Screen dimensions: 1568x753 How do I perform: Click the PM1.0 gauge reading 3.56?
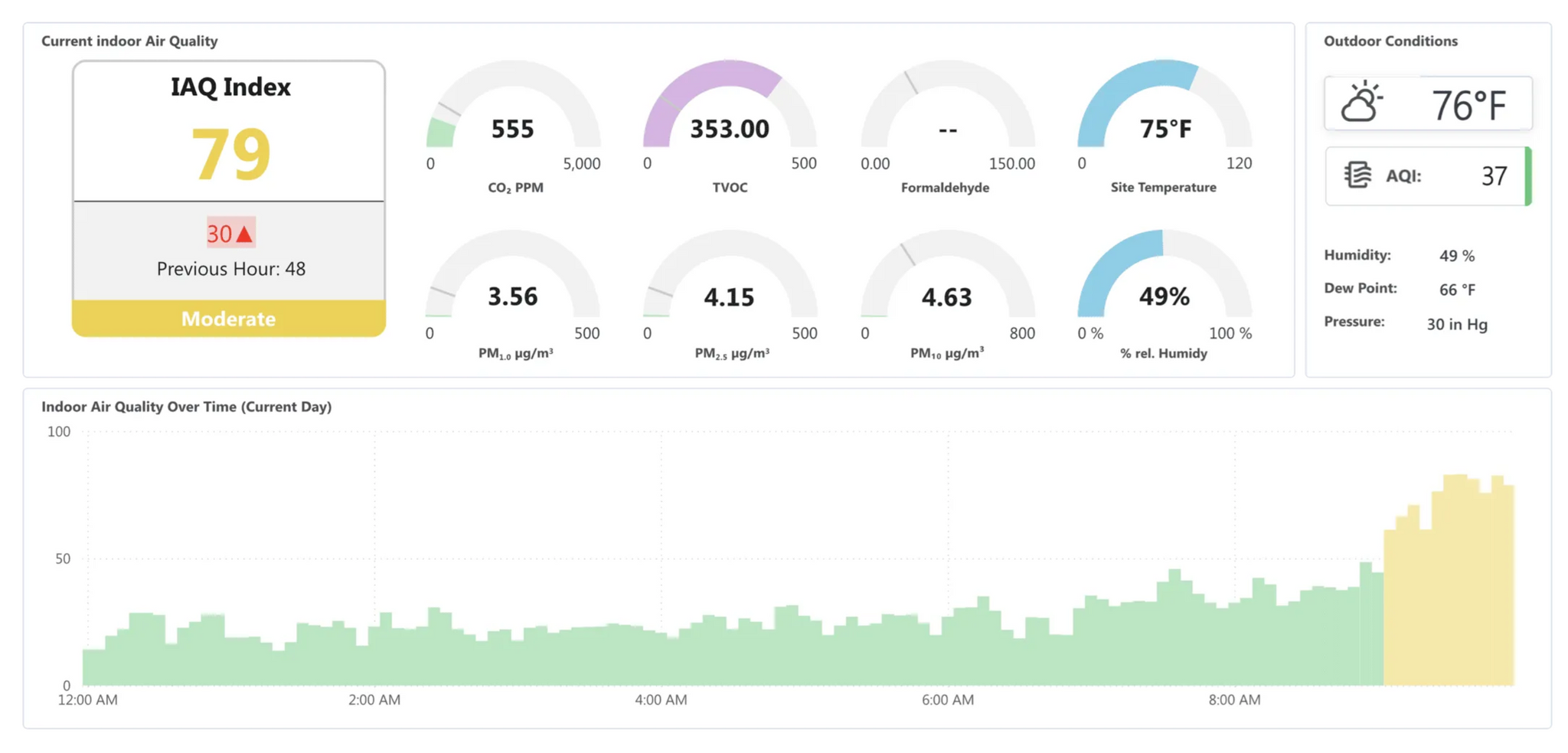pyautogui.click(x=512, y=283)
